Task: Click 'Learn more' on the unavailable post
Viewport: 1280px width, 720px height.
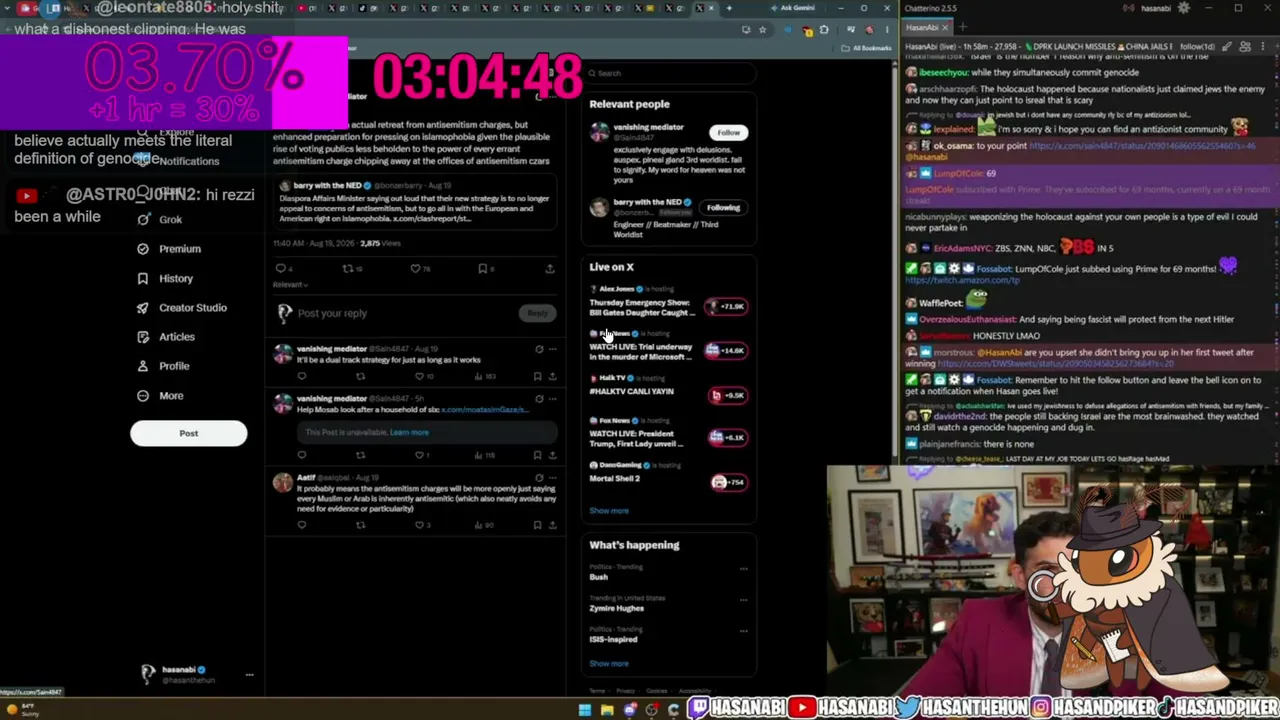Action: point(409,433)
